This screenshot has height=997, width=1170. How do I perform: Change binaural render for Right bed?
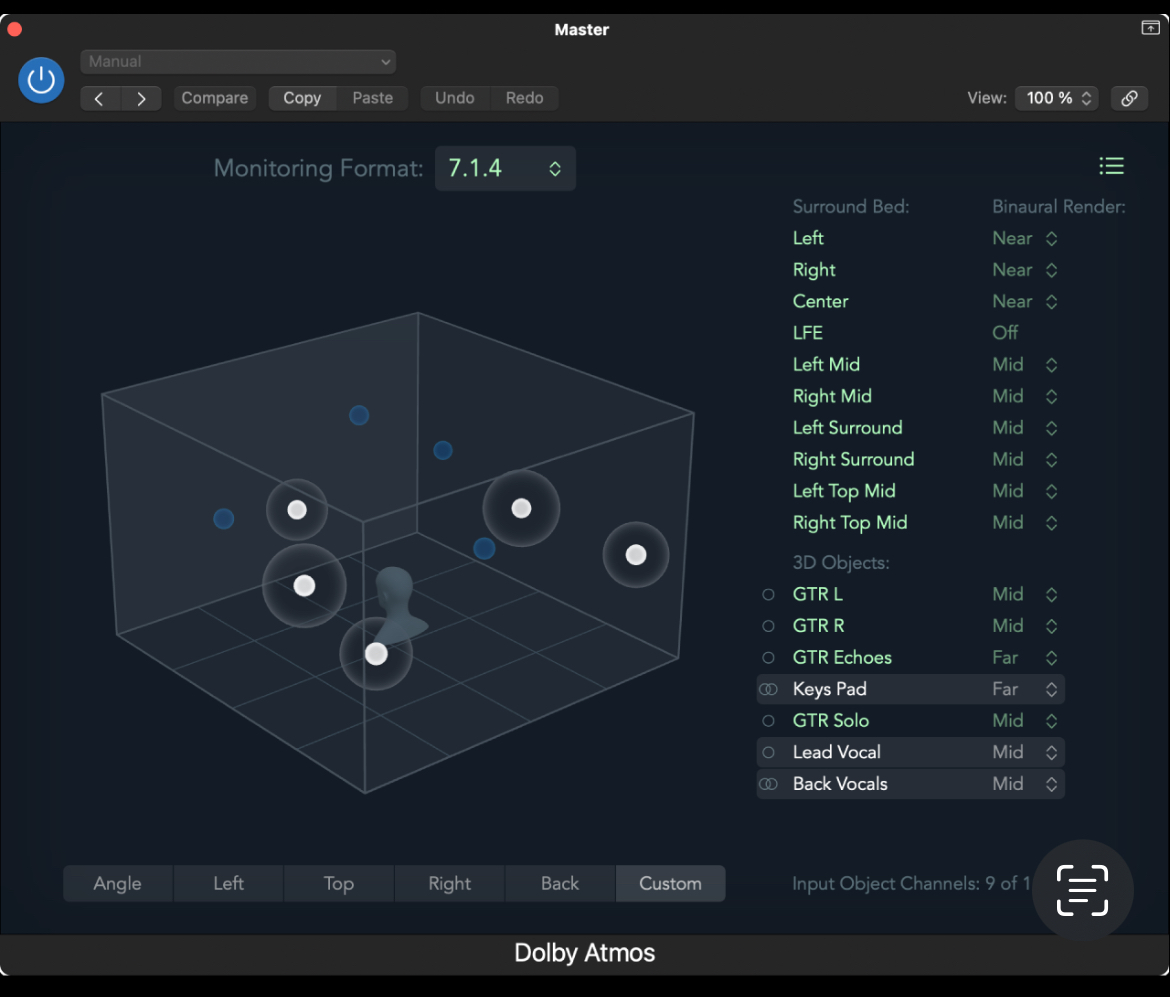click(1025, 270)
